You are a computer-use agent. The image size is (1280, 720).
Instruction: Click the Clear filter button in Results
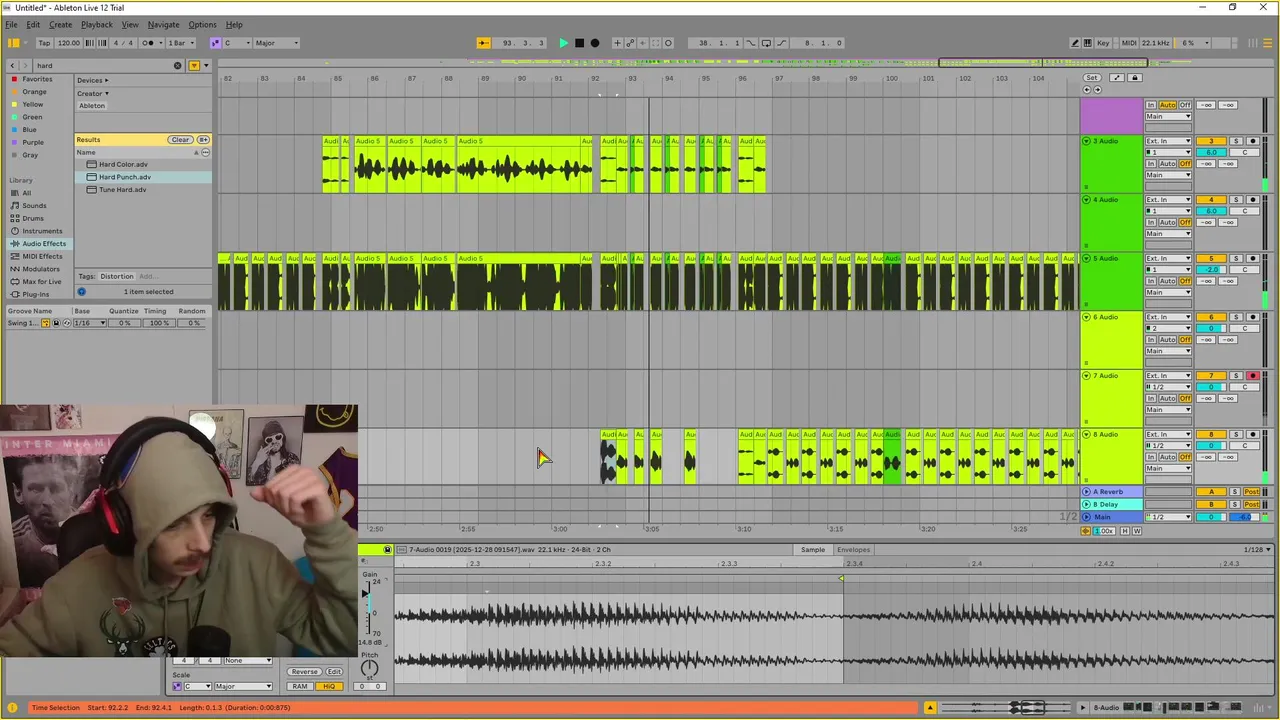(180, 140)
